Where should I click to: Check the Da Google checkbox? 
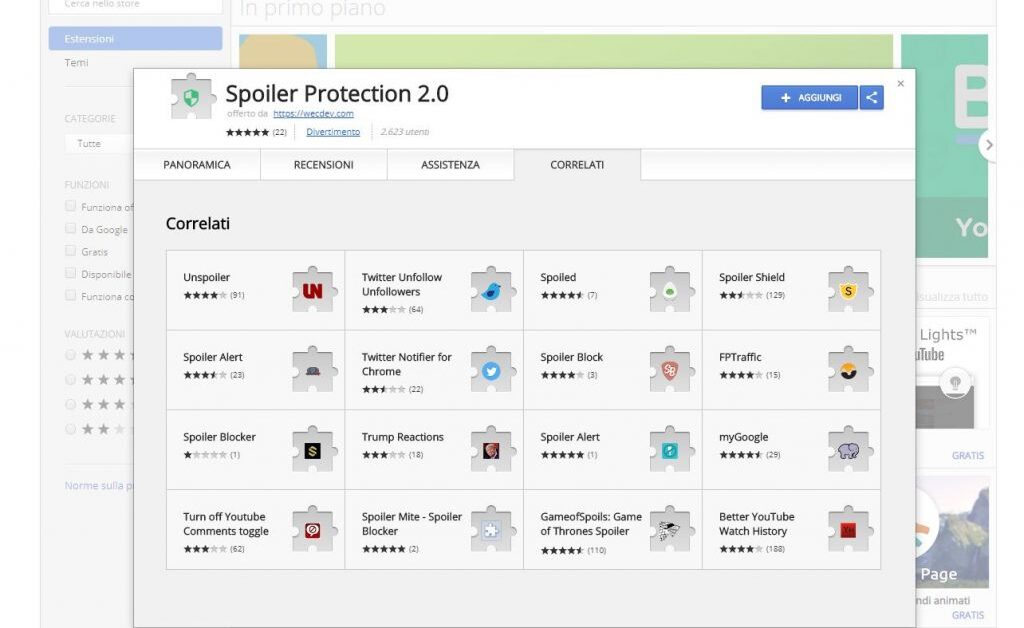click(x=71, y=228)
